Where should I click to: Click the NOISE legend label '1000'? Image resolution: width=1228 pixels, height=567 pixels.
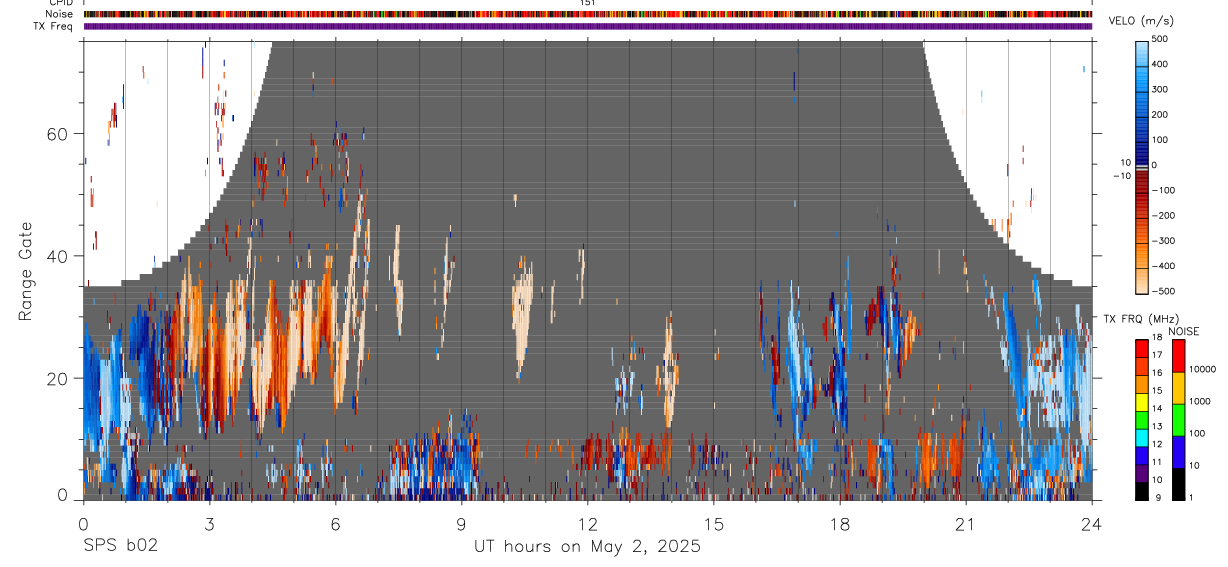coord(1200,401)
